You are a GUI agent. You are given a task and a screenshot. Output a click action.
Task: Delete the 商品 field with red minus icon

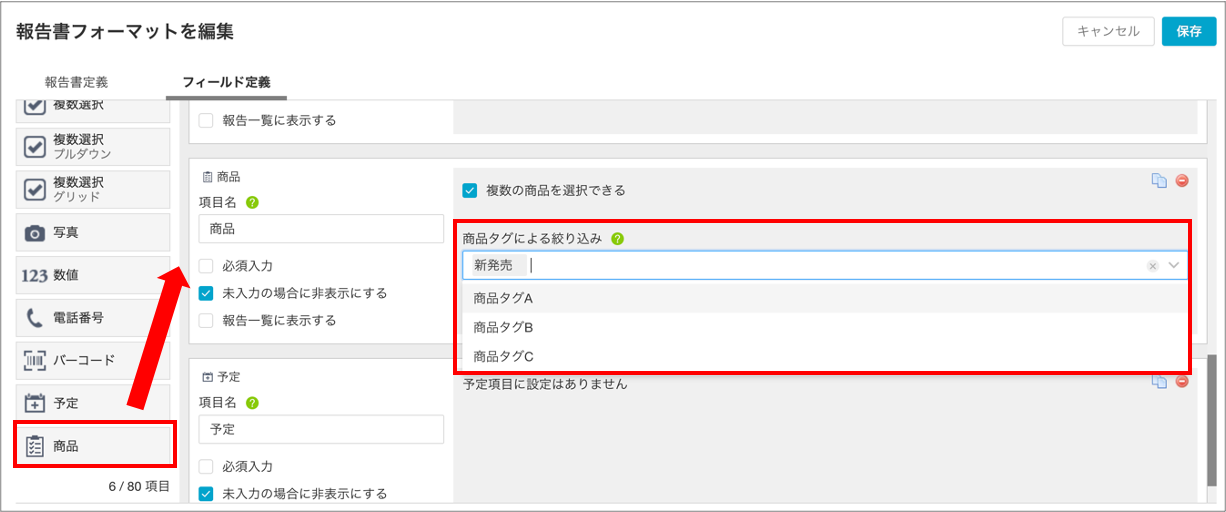click(x=1182, y=181)
